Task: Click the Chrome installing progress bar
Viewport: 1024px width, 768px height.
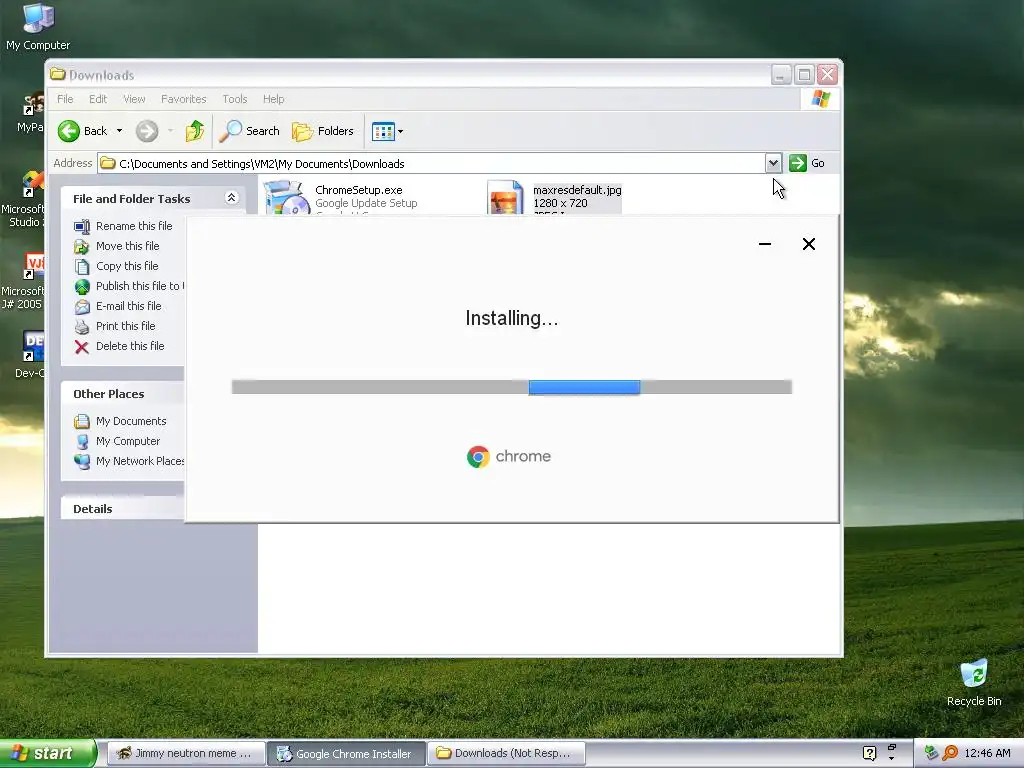Action: [511, 387]
